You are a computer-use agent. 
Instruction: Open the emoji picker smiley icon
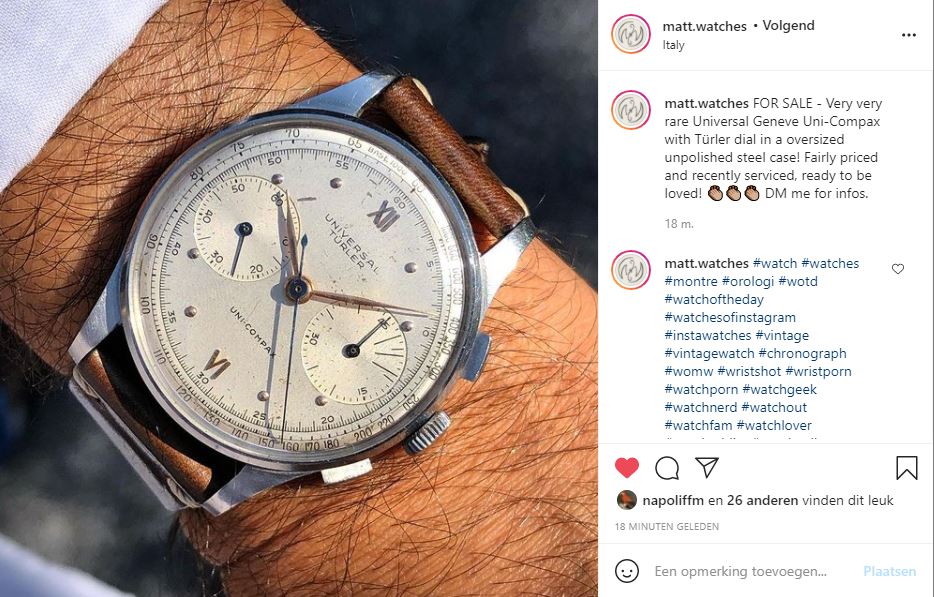pos(627,571)
